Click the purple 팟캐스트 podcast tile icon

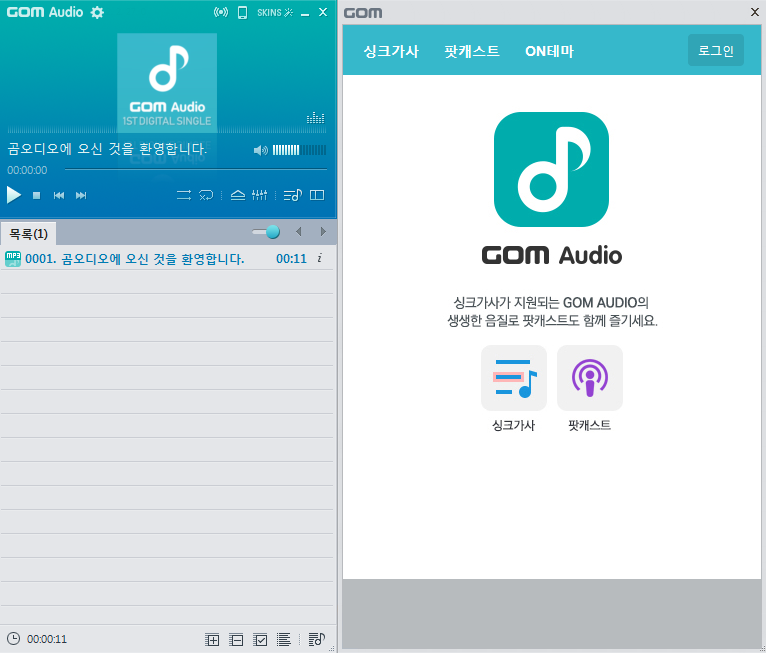pyautogui.click(x=590, y=378)
